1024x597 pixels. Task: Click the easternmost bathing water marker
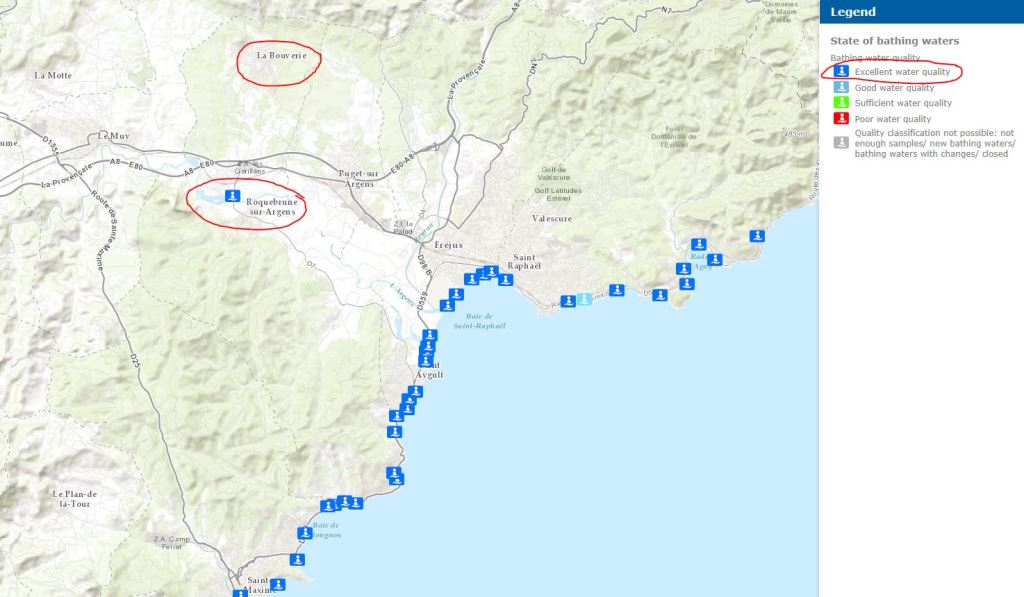[x=757, y=236]
